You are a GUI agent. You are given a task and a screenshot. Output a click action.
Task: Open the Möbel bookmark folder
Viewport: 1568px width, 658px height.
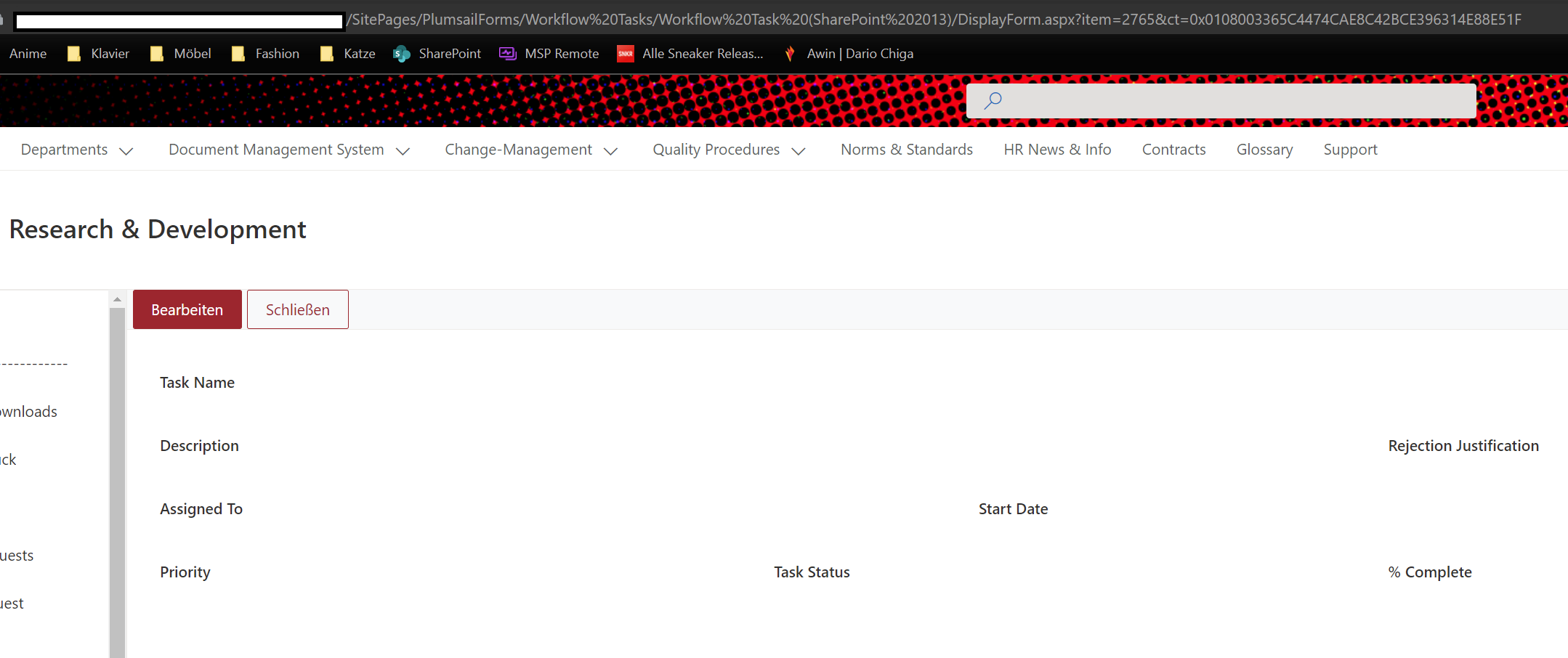[180, 54]
